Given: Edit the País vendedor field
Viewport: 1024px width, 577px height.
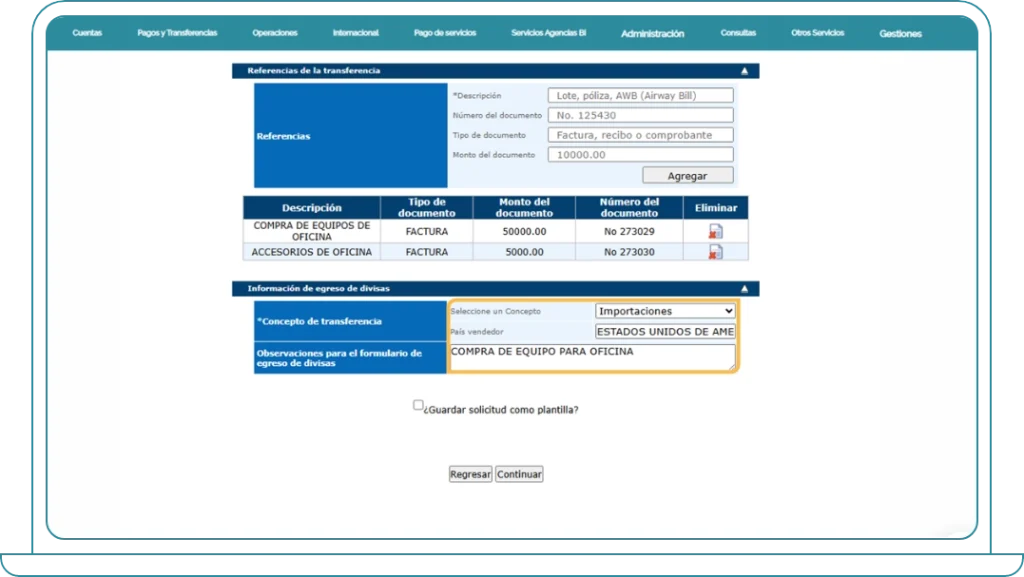Looking at the screenshot, I should 665,331.
